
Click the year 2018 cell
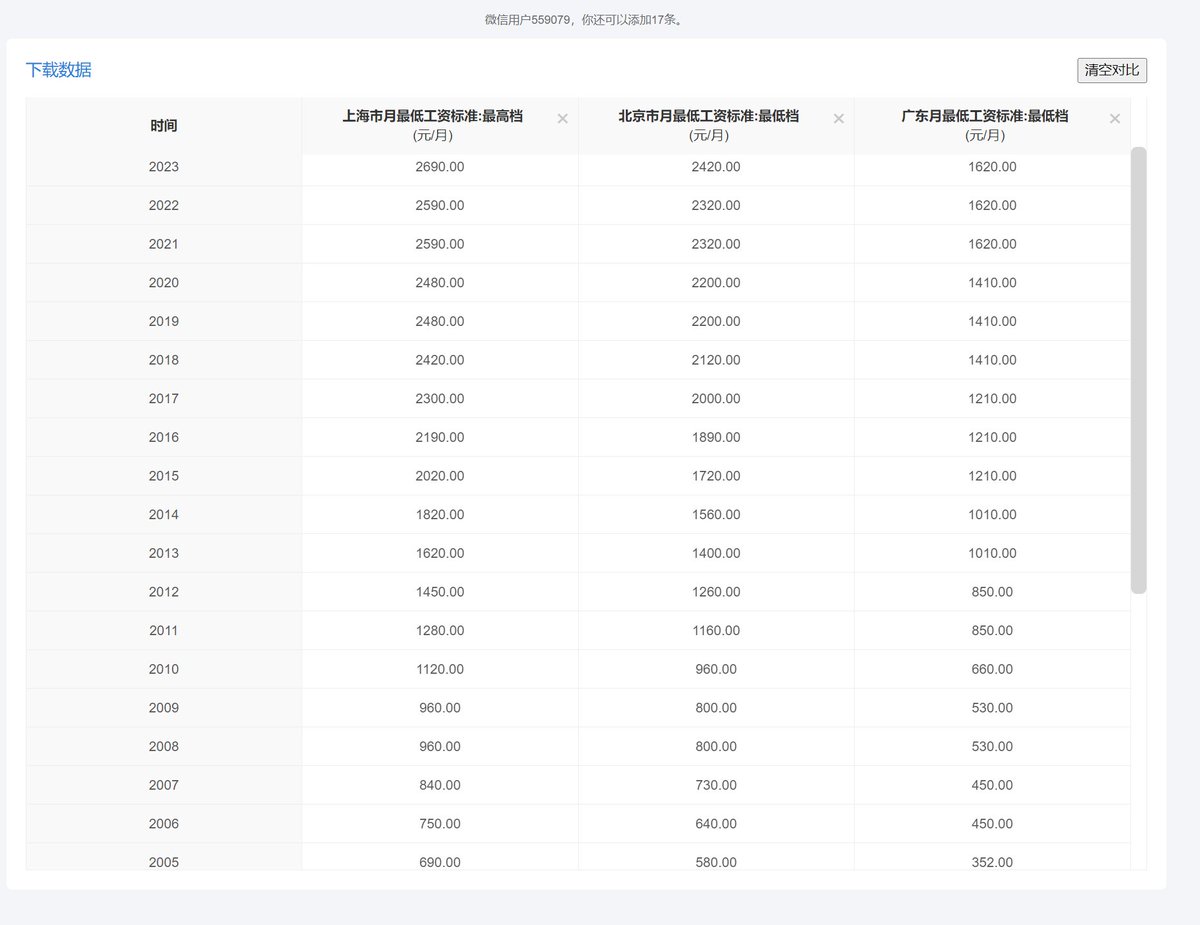164,360
